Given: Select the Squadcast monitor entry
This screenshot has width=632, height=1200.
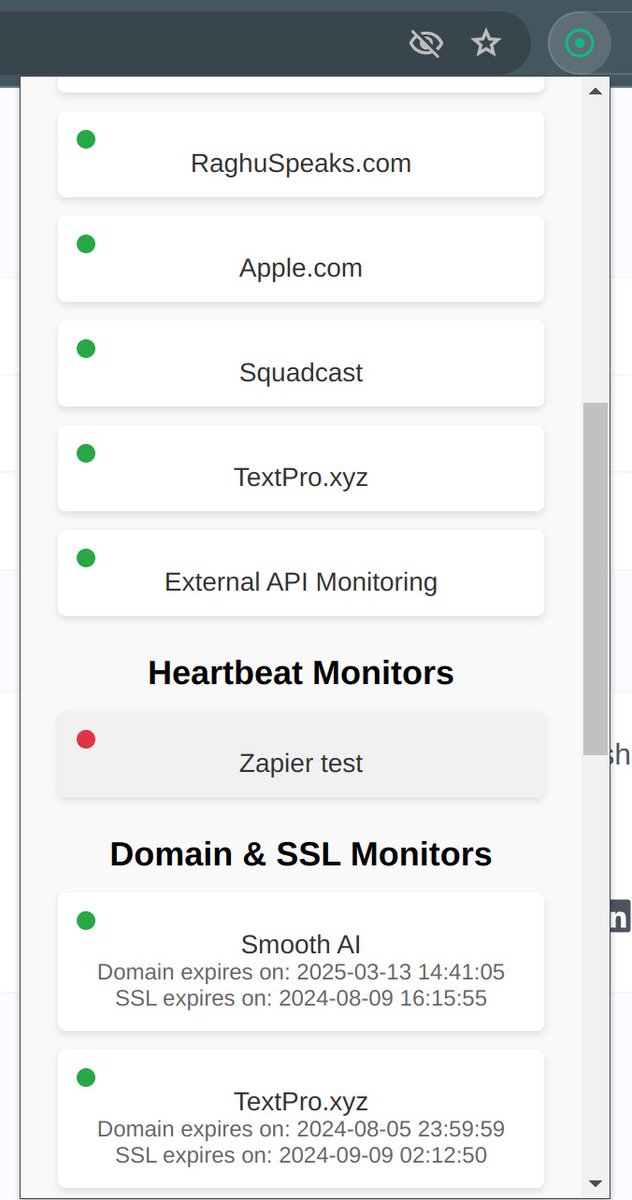Looking at the screenshot, I should tap(301, 363).
